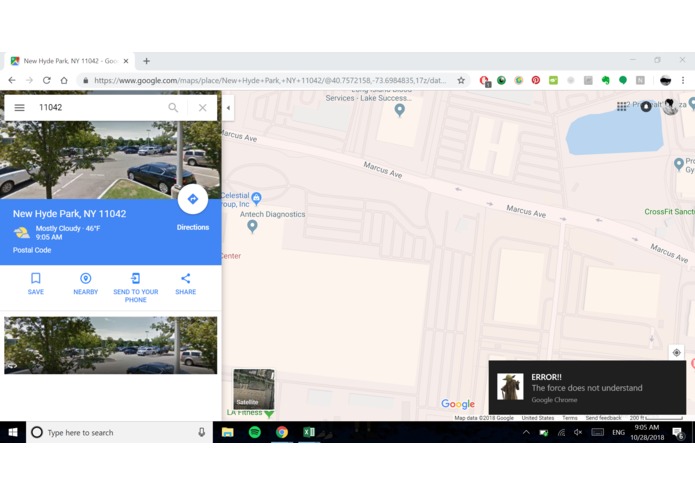
Task: Bookmark this page with the star icon
Action: coord(461,80)
